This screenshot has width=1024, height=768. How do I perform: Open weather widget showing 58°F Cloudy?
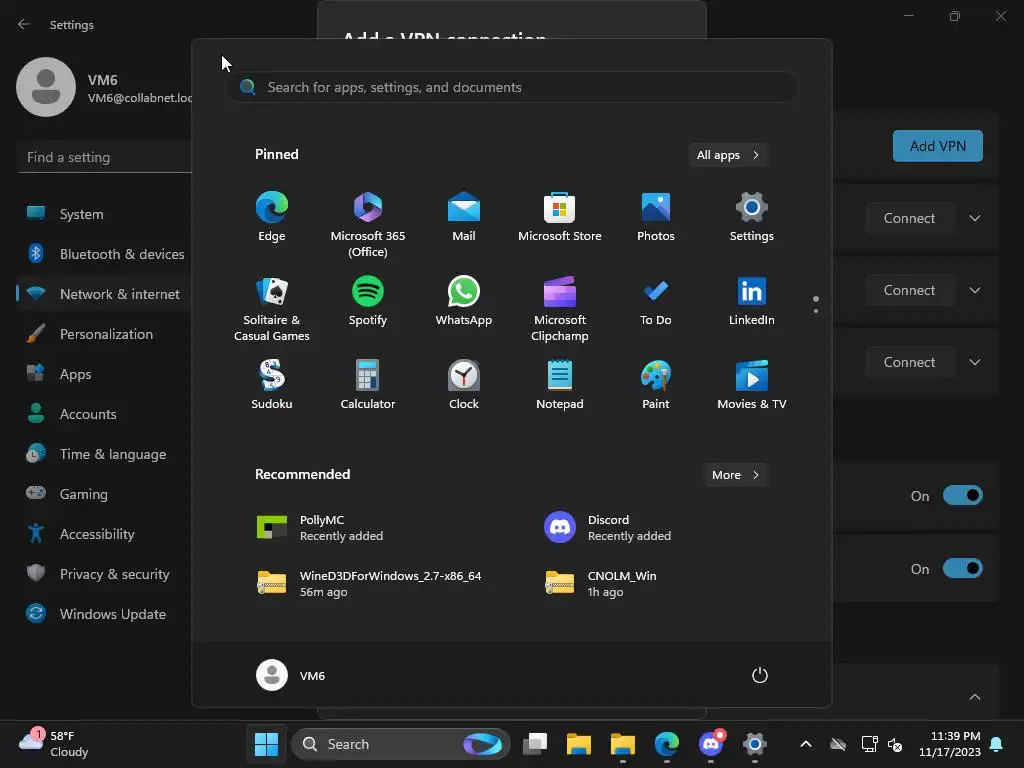coord(54,744)
